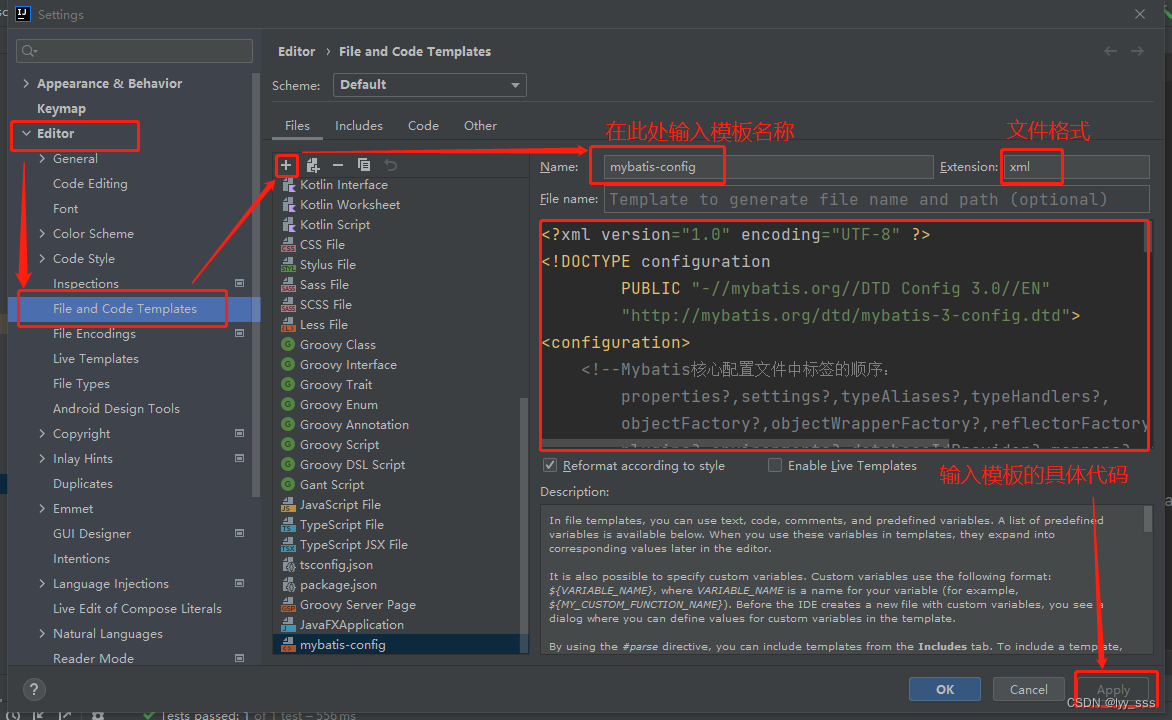
Task: Click the Less File icon
Action: click(289, 325)
